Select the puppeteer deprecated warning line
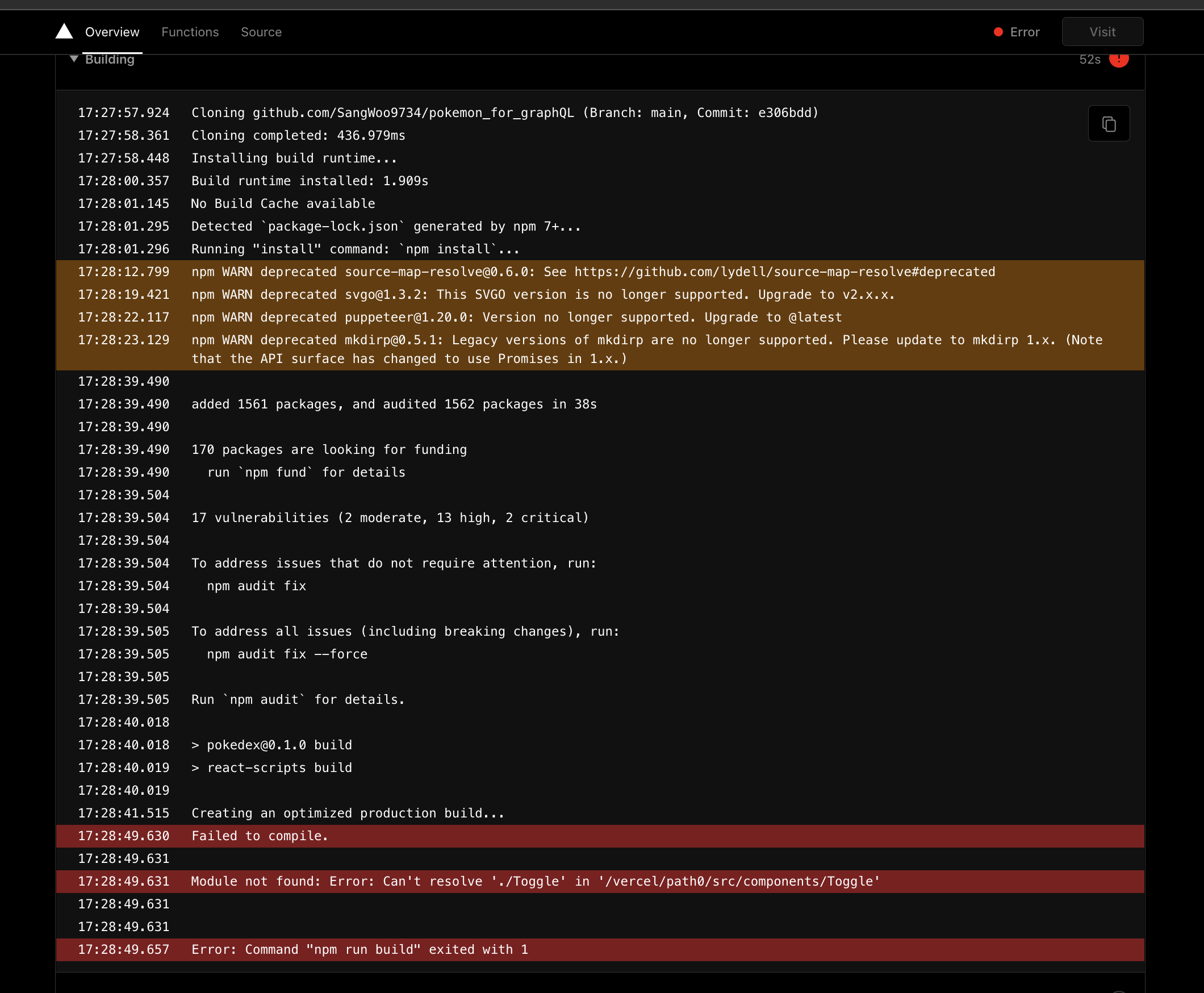This screenshot has width=1204, height=993. tap(516, 317)
